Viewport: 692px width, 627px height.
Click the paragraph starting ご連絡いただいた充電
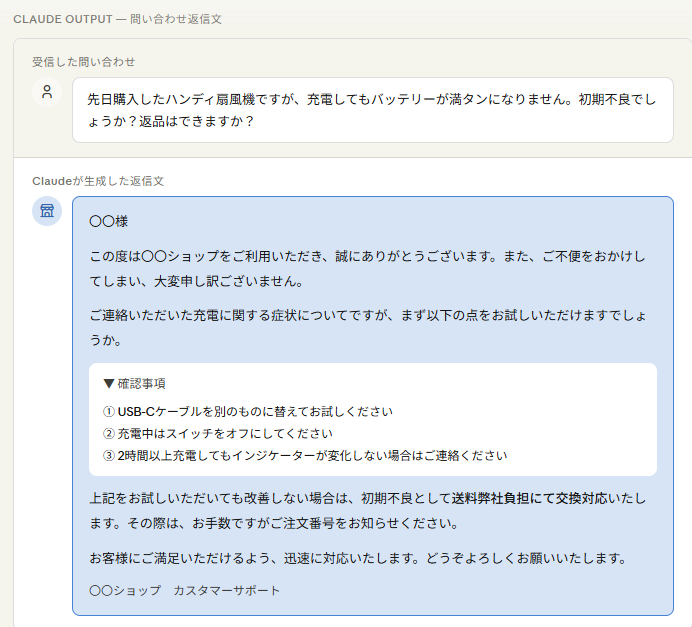pyautogui.click(x=368, y=327)
